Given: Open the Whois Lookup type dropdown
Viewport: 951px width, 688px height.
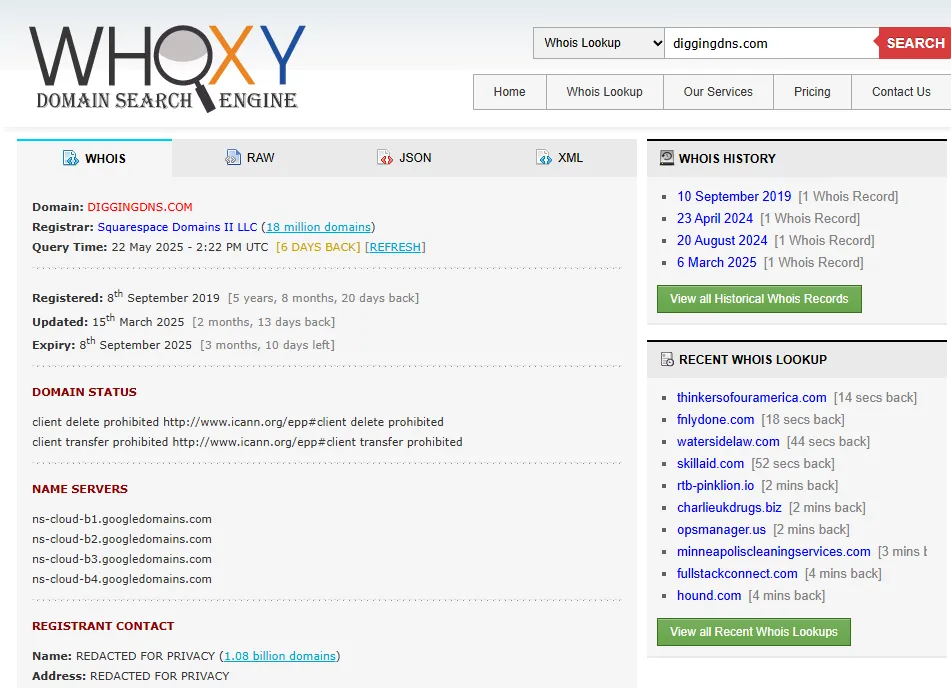Looking at the screenshot, I should [599, 43].
